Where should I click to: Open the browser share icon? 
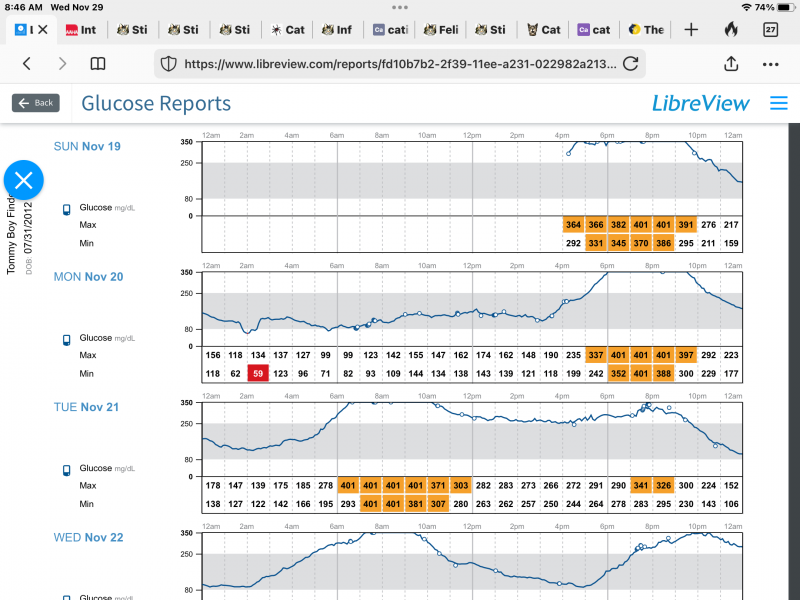[731, 63]
